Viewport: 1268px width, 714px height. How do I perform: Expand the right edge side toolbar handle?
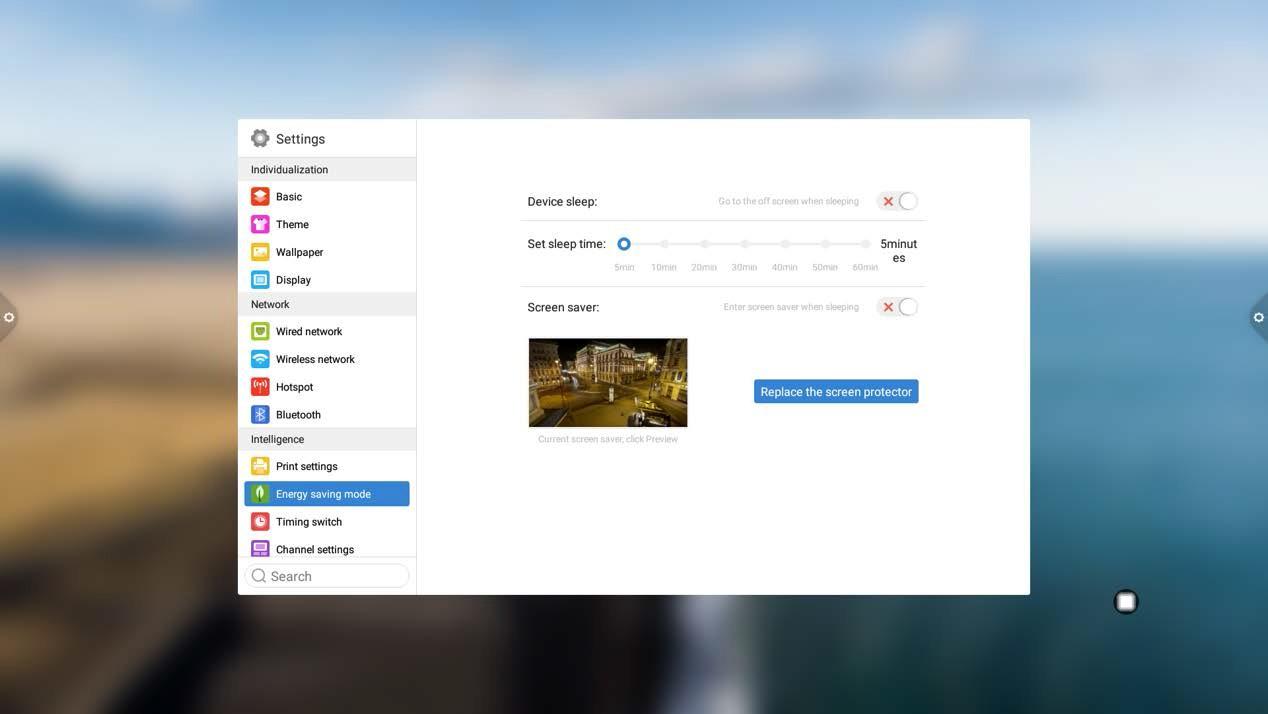[x=1258, y=317]
